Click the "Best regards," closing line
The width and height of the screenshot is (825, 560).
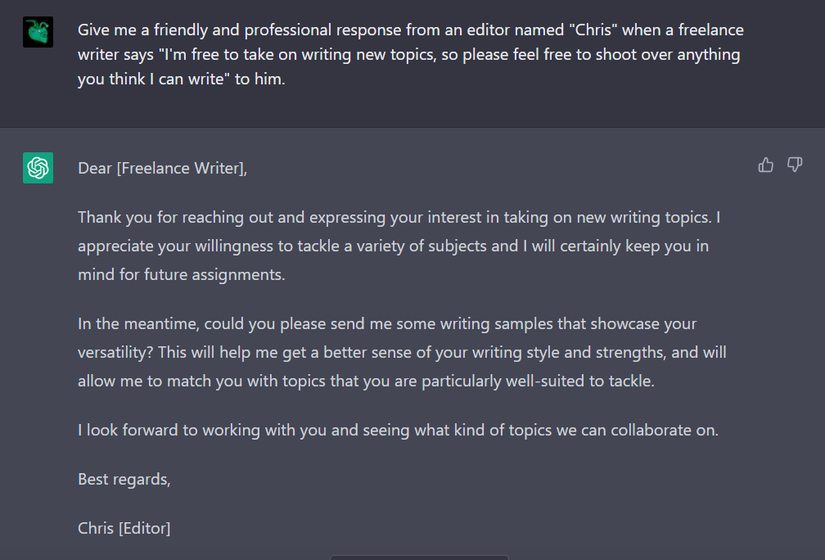coord(124,479)
